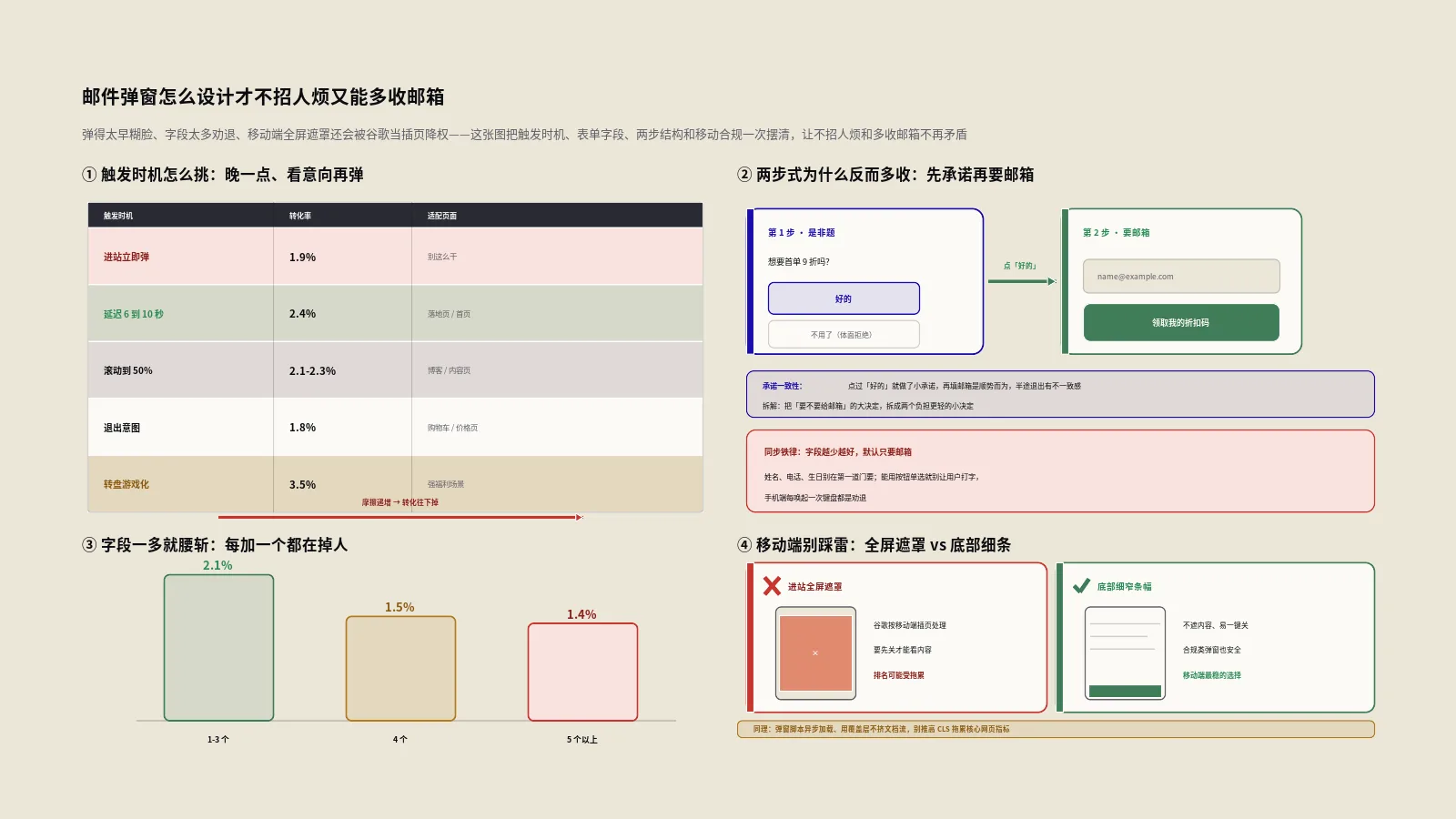Click the 要先关才能看内容 line

pos(902,650)
